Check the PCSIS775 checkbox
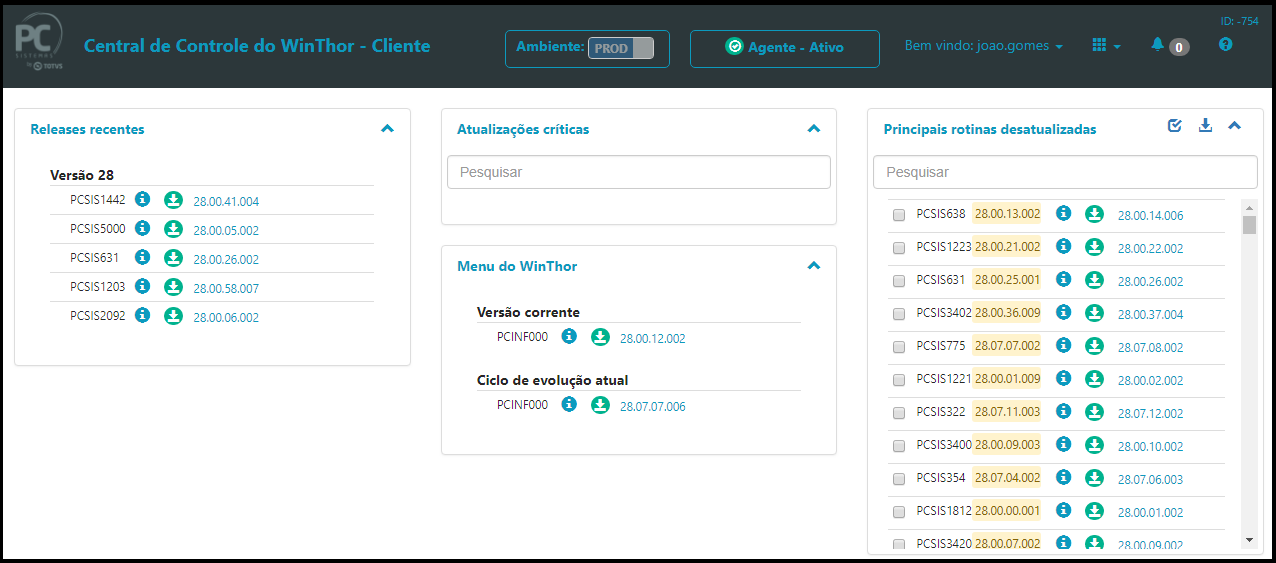Screen dimensions: 1276x563 898,347
